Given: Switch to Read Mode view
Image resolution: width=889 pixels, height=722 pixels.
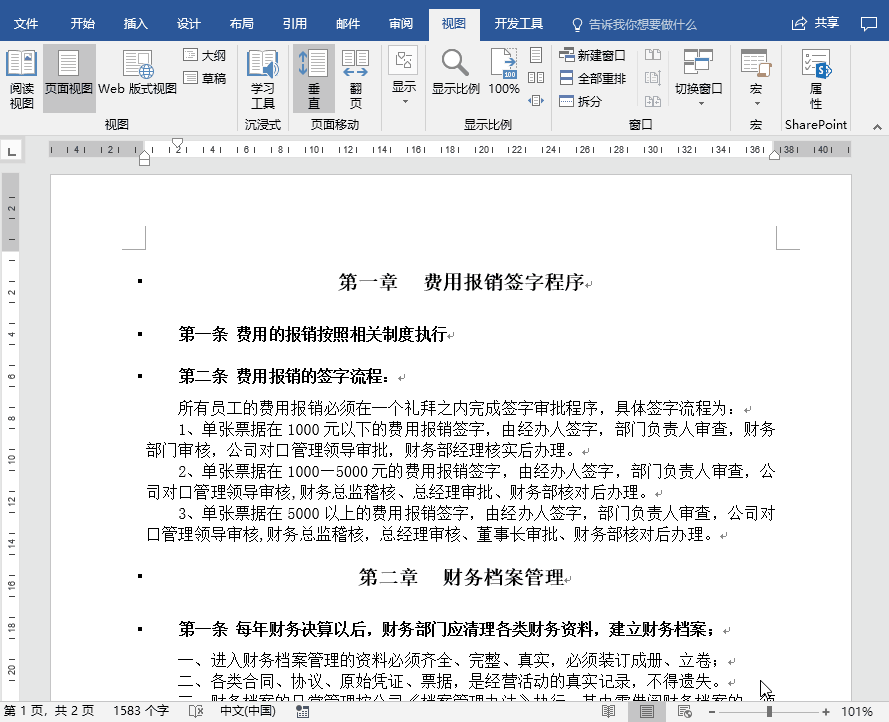Looking at the screenshot, I should (x=22, y=79).
